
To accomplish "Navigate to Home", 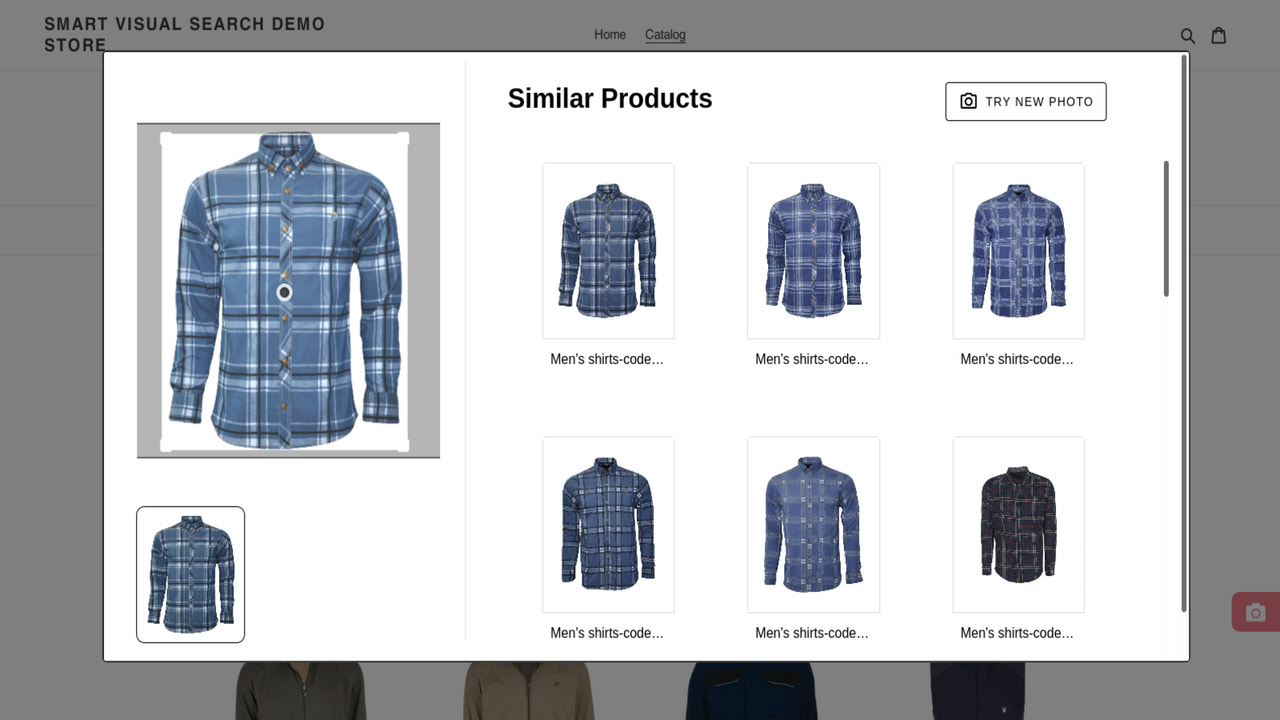I will (x=610, y=34).
